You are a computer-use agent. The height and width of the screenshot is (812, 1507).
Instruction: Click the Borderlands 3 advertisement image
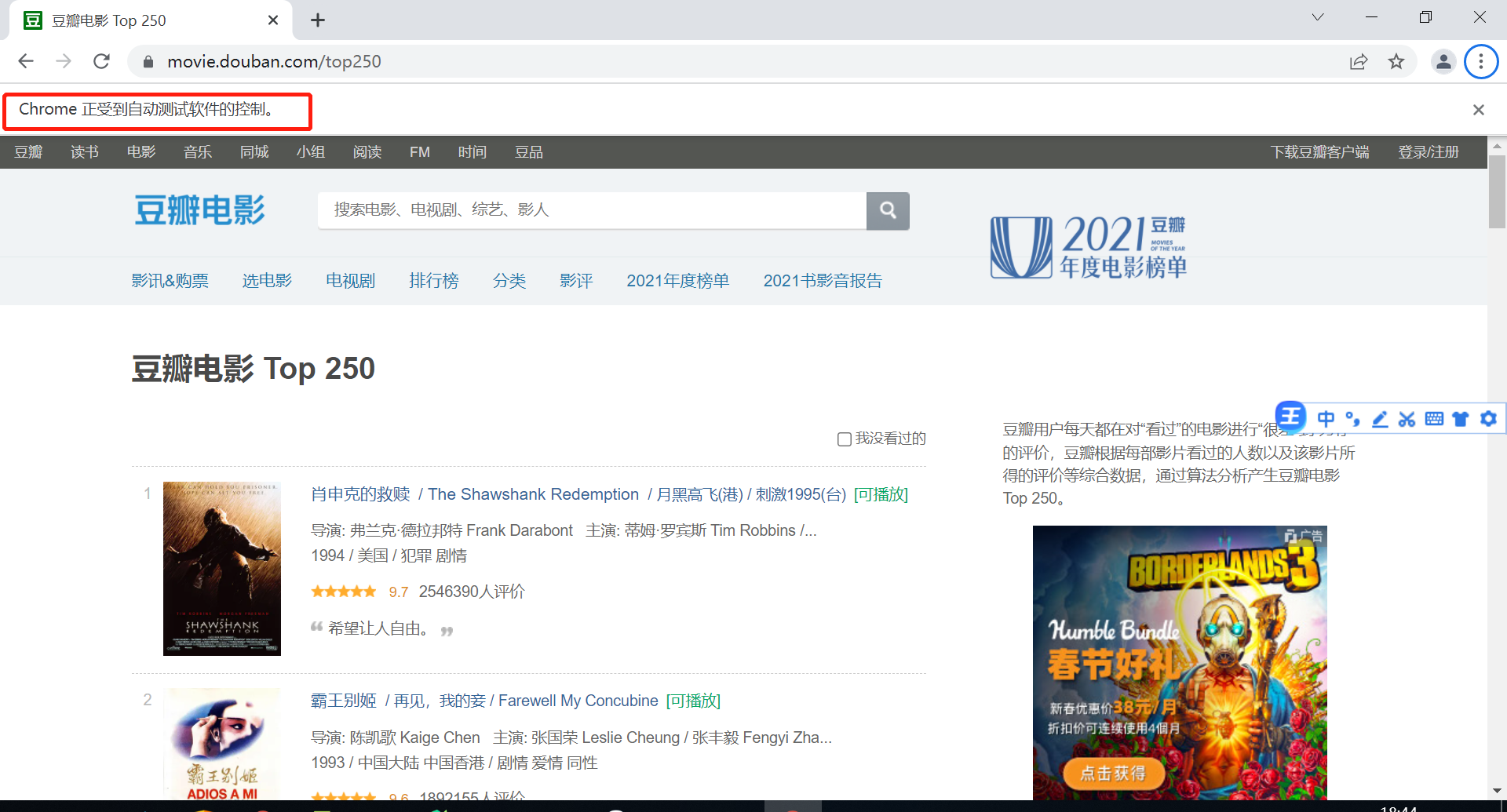(1180, 663)
